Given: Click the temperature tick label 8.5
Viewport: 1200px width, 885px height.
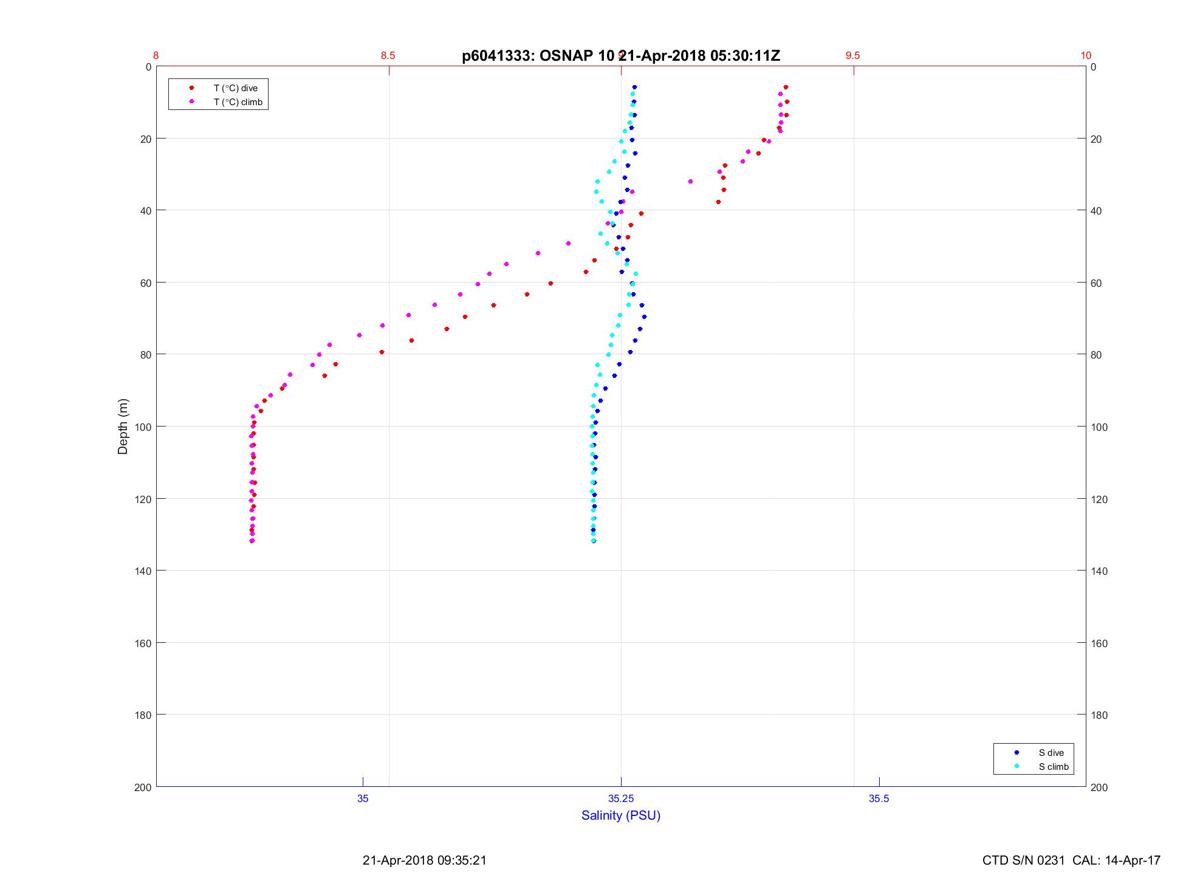Looking at the screenshot, I should 388,55.
